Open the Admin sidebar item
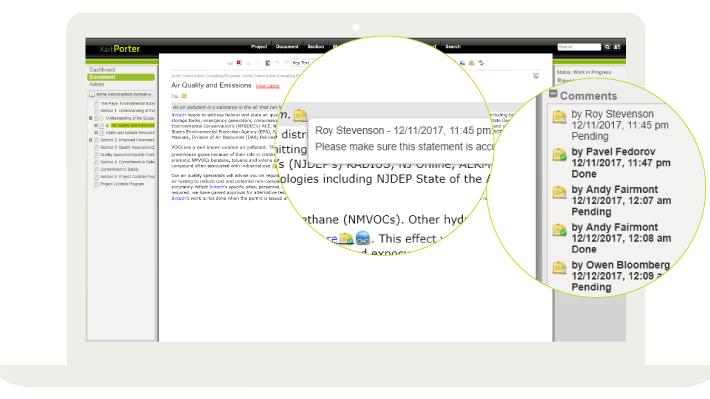This screenshot has width=710, height=399. coord(96,84)
